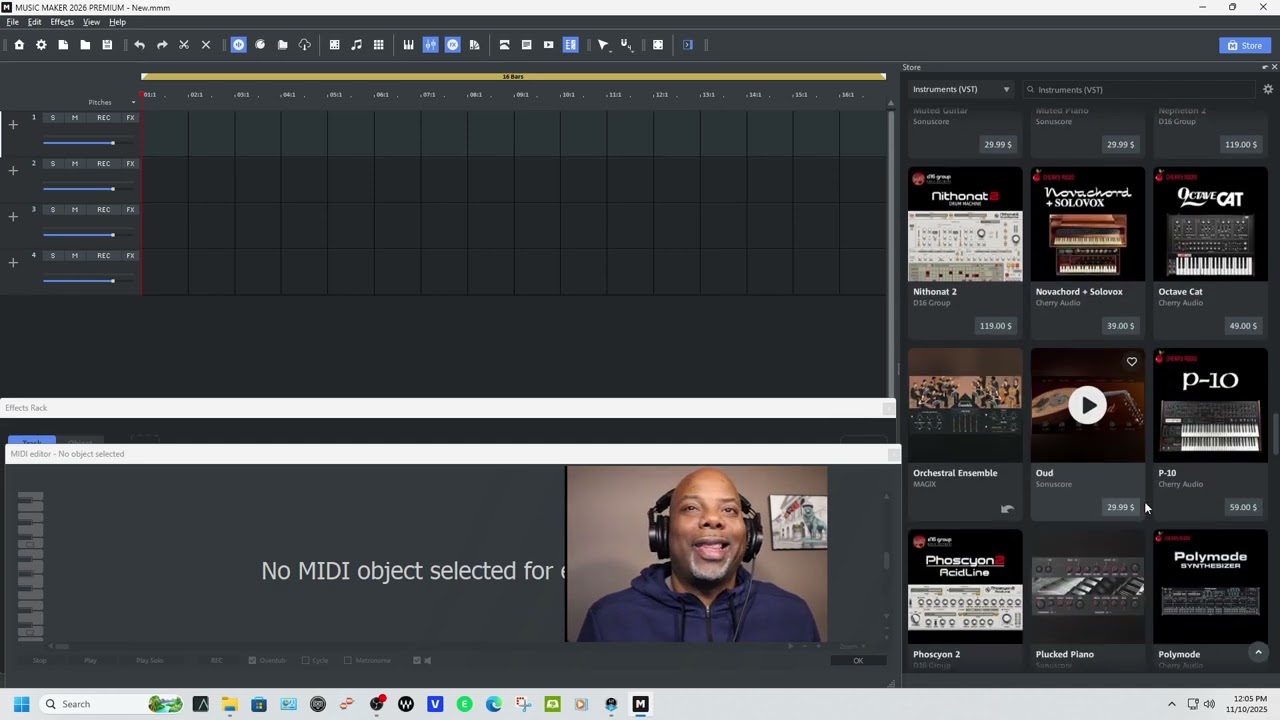Arm track 3 for recording with REC
This screenshot has height=720, width=1280.
(x=104, y=210)
